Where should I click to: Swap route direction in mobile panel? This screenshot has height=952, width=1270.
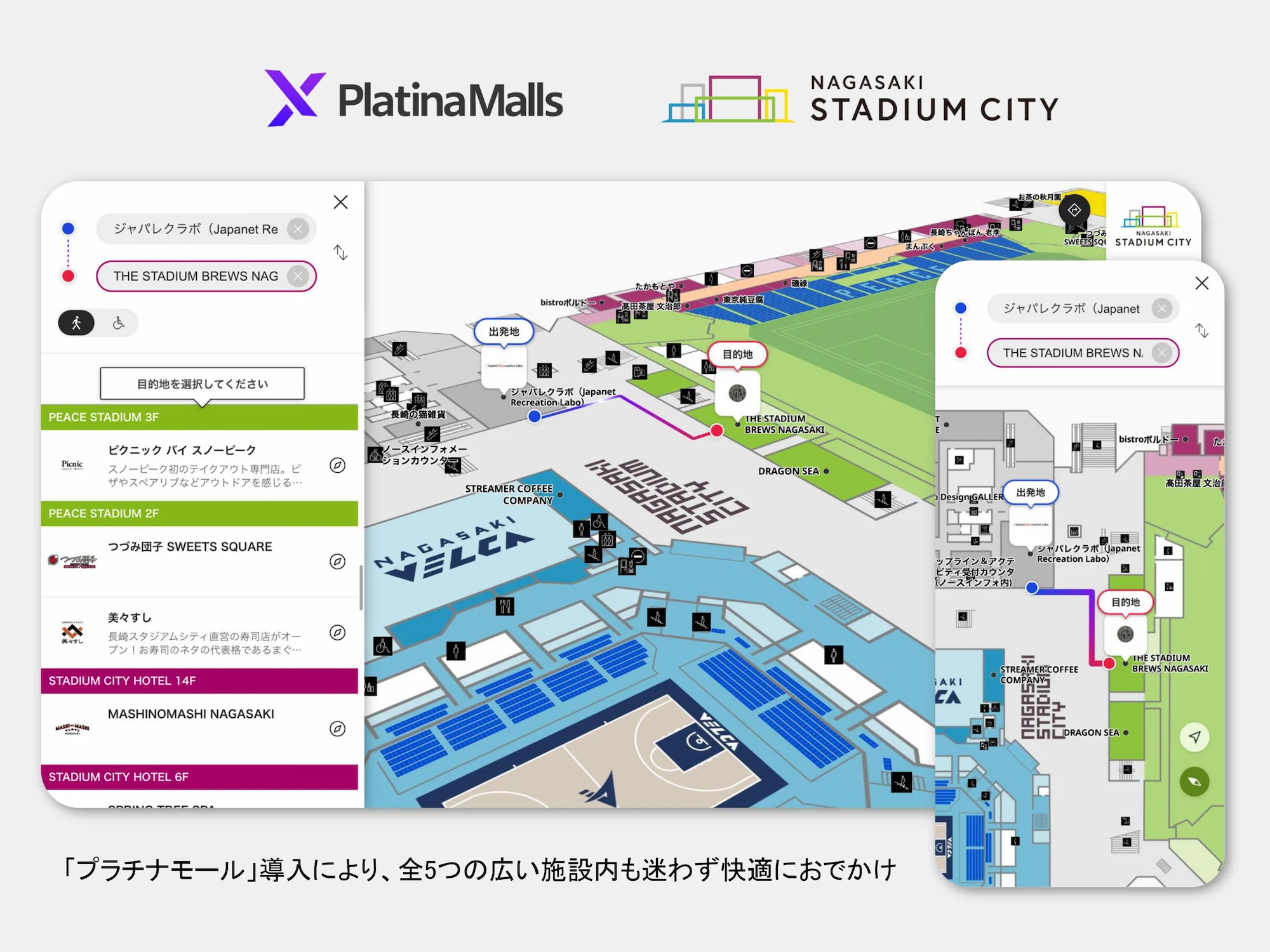1201,331
